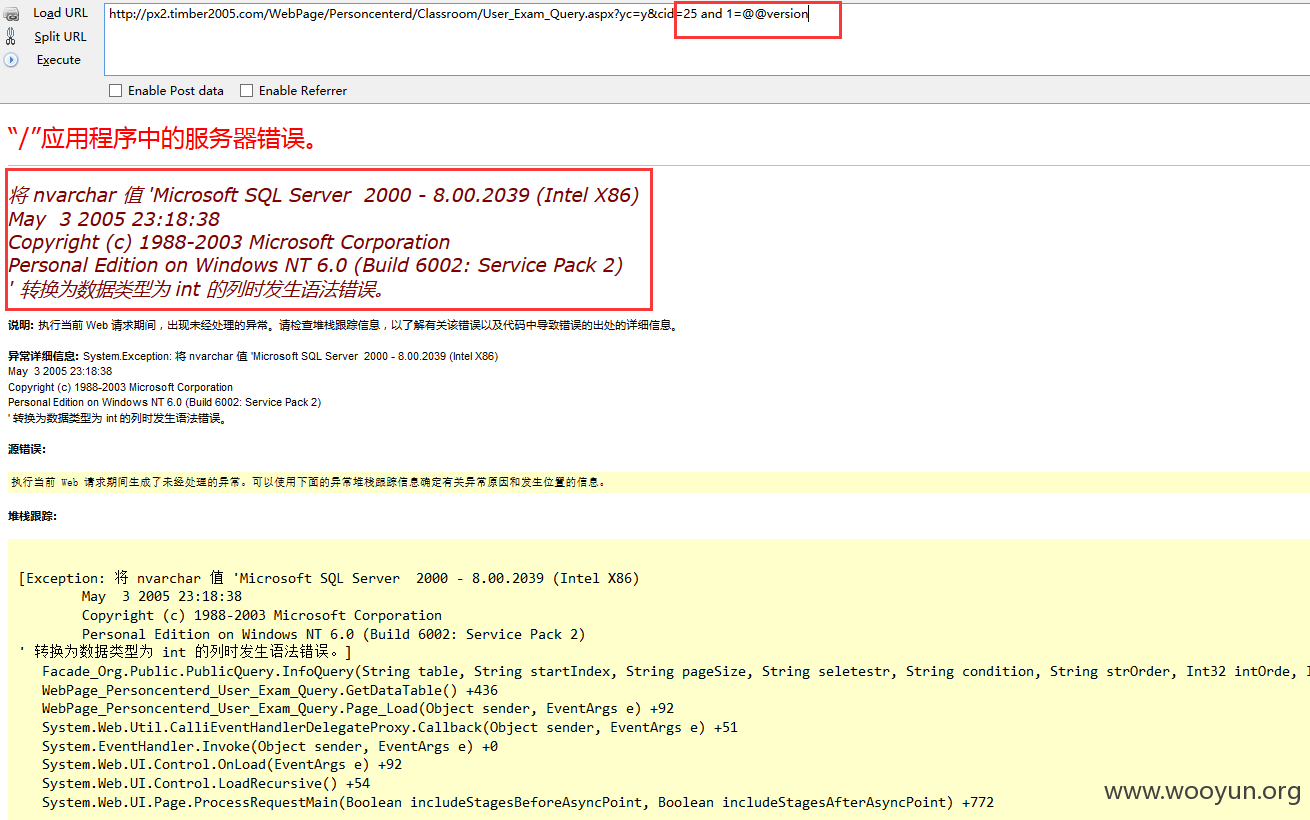Viewport: 1310px width, 820px height.
Task: Select the Load URL text label
Action: [60, 13]
